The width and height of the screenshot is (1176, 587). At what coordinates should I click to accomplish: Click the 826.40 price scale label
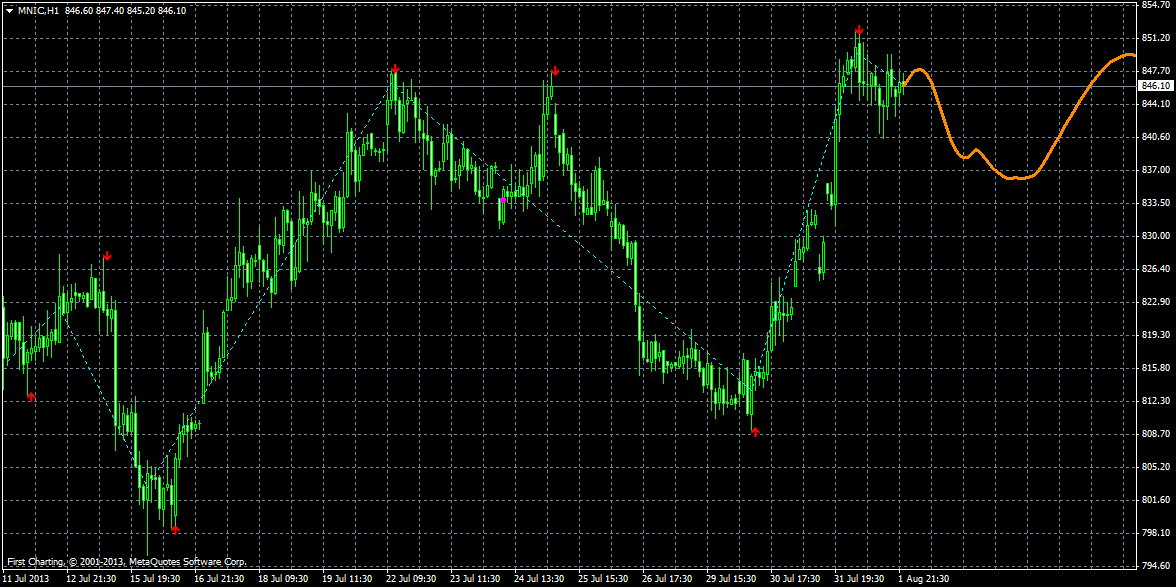tap(1156, 268)
